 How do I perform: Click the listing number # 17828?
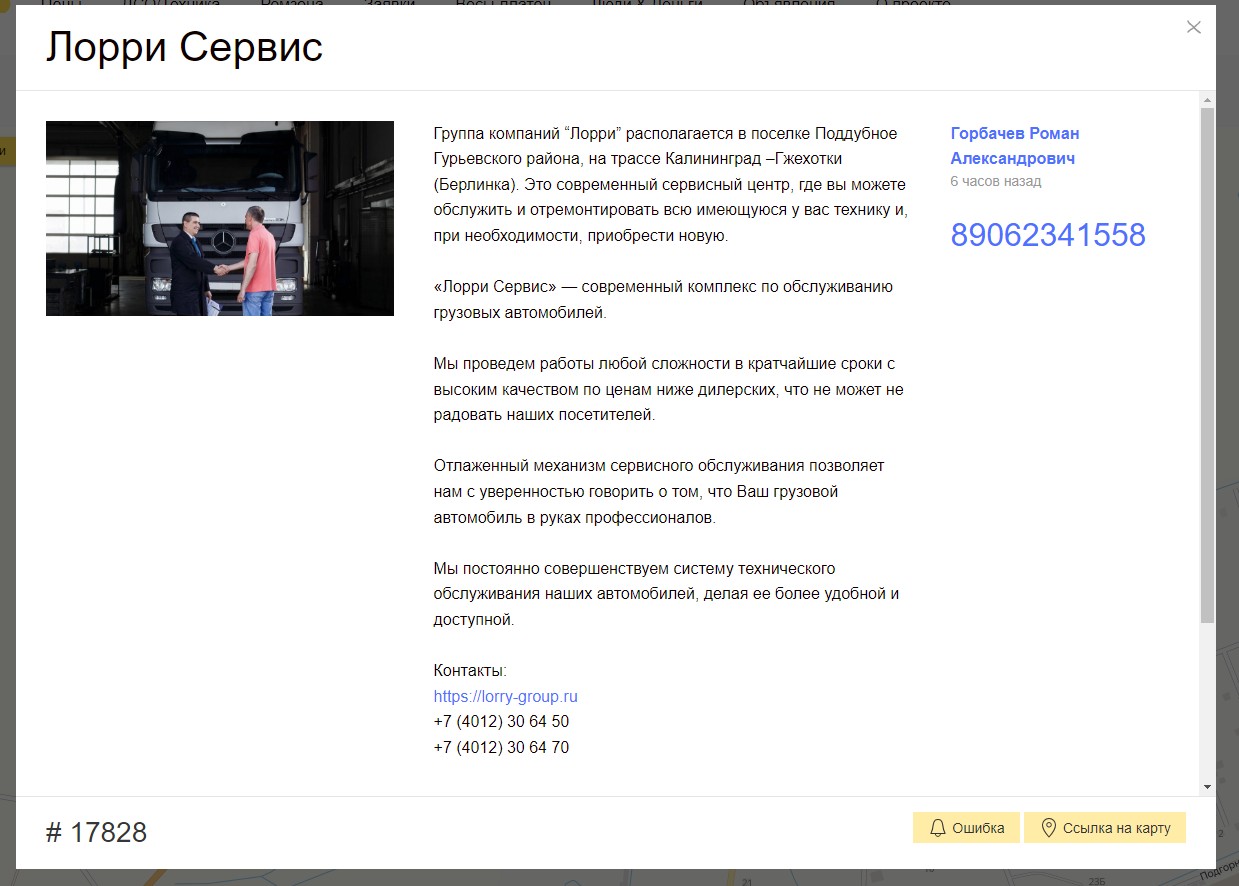click(x=96, y=832)
